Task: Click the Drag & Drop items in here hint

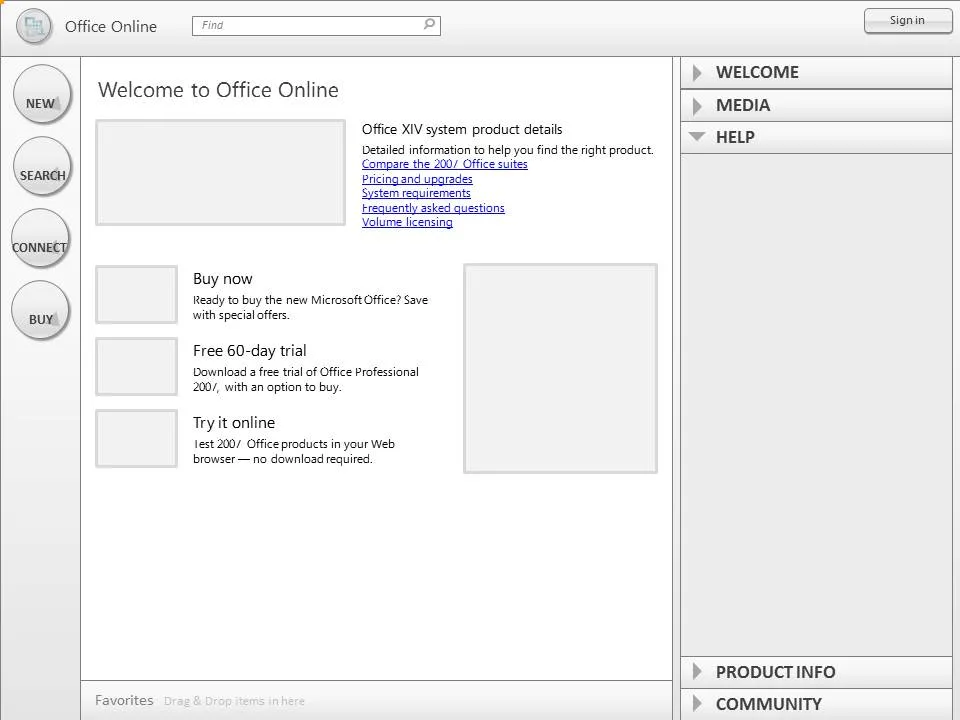Action: click(x=234, y=701)
